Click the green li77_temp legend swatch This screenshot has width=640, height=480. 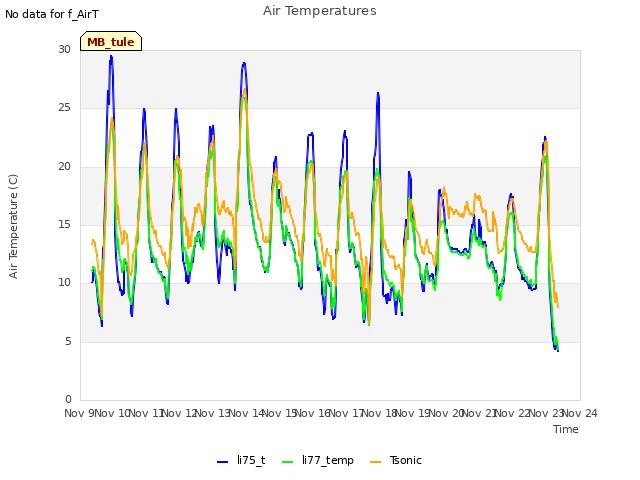288,462
